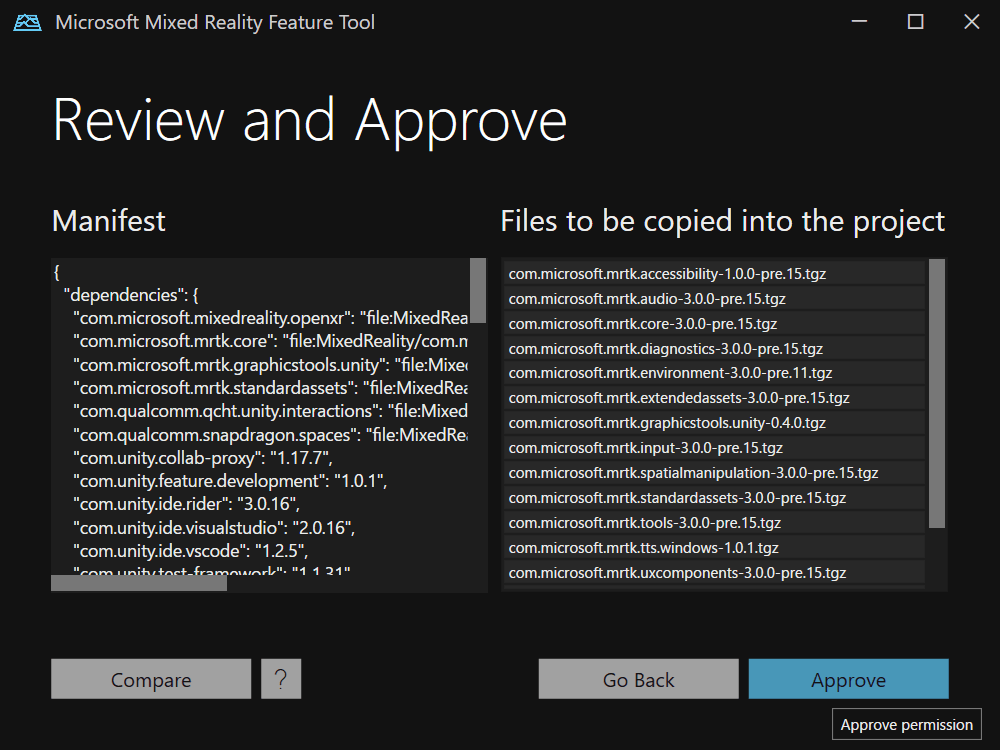Click the files list vertical scrollbar thumb

[937, 393]
